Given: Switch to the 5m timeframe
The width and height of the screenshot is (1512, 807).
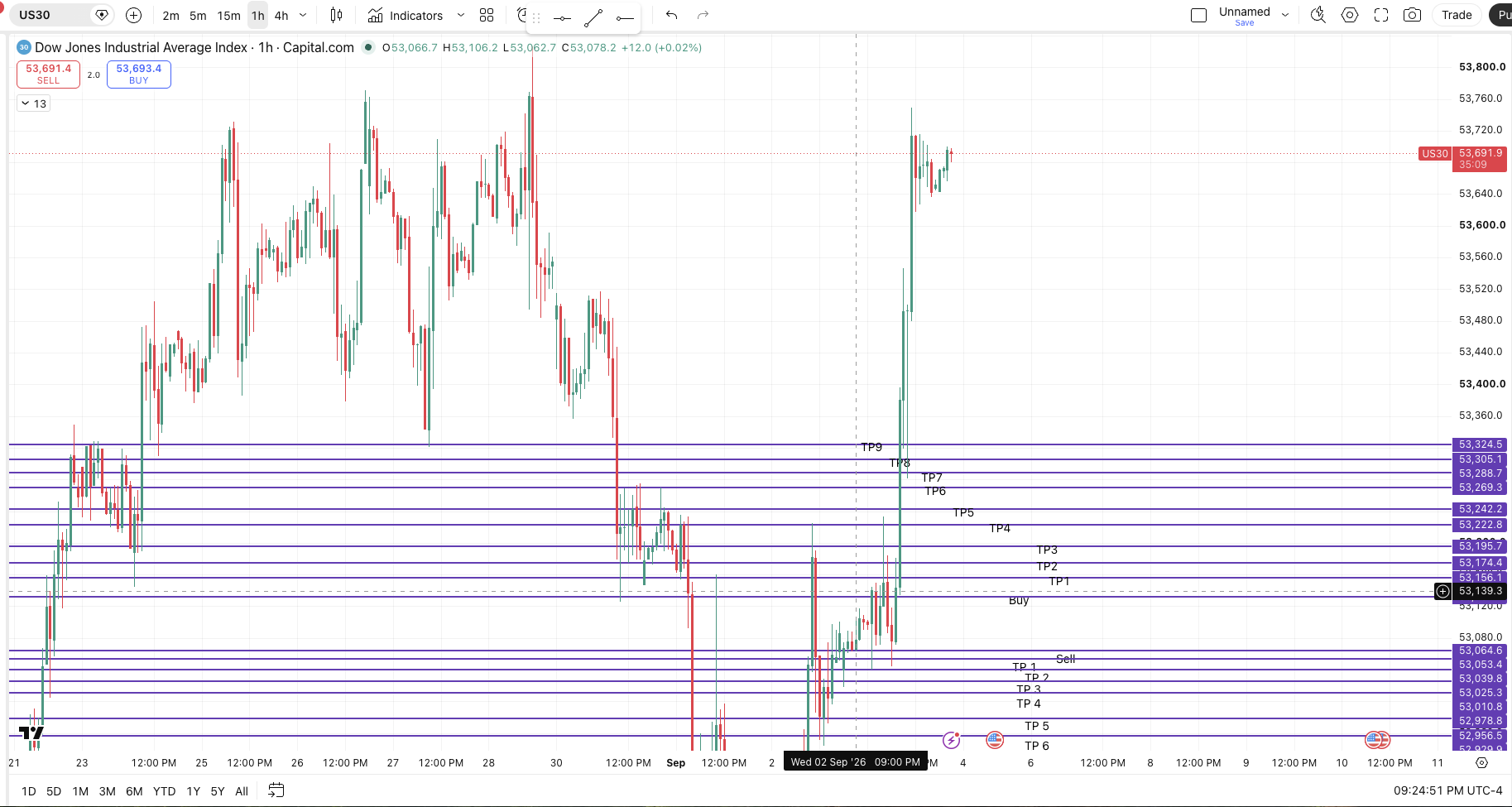Looking at the screenshot, I should [198, 16].
